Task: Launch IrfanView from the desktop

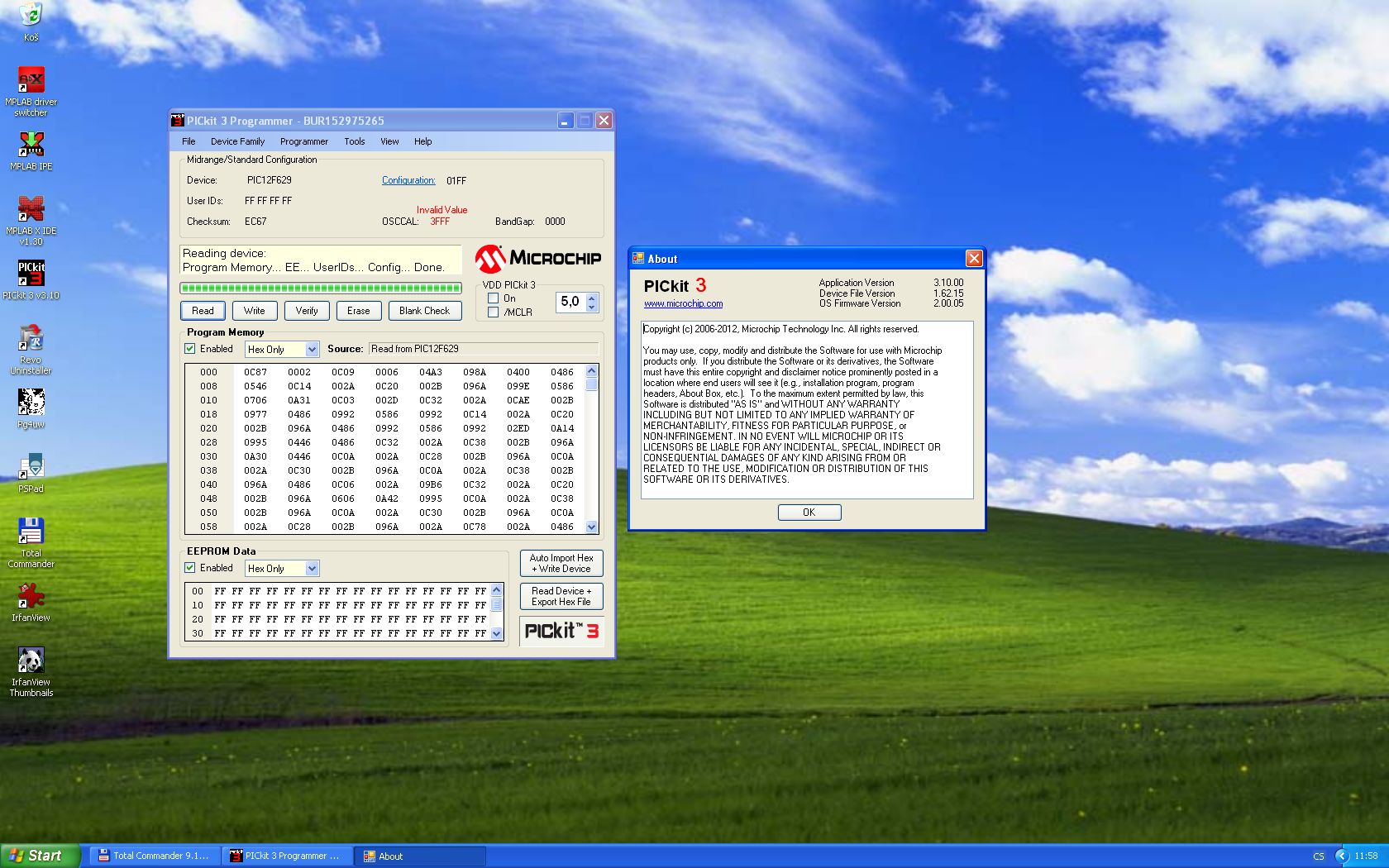Action: point(31,596)
